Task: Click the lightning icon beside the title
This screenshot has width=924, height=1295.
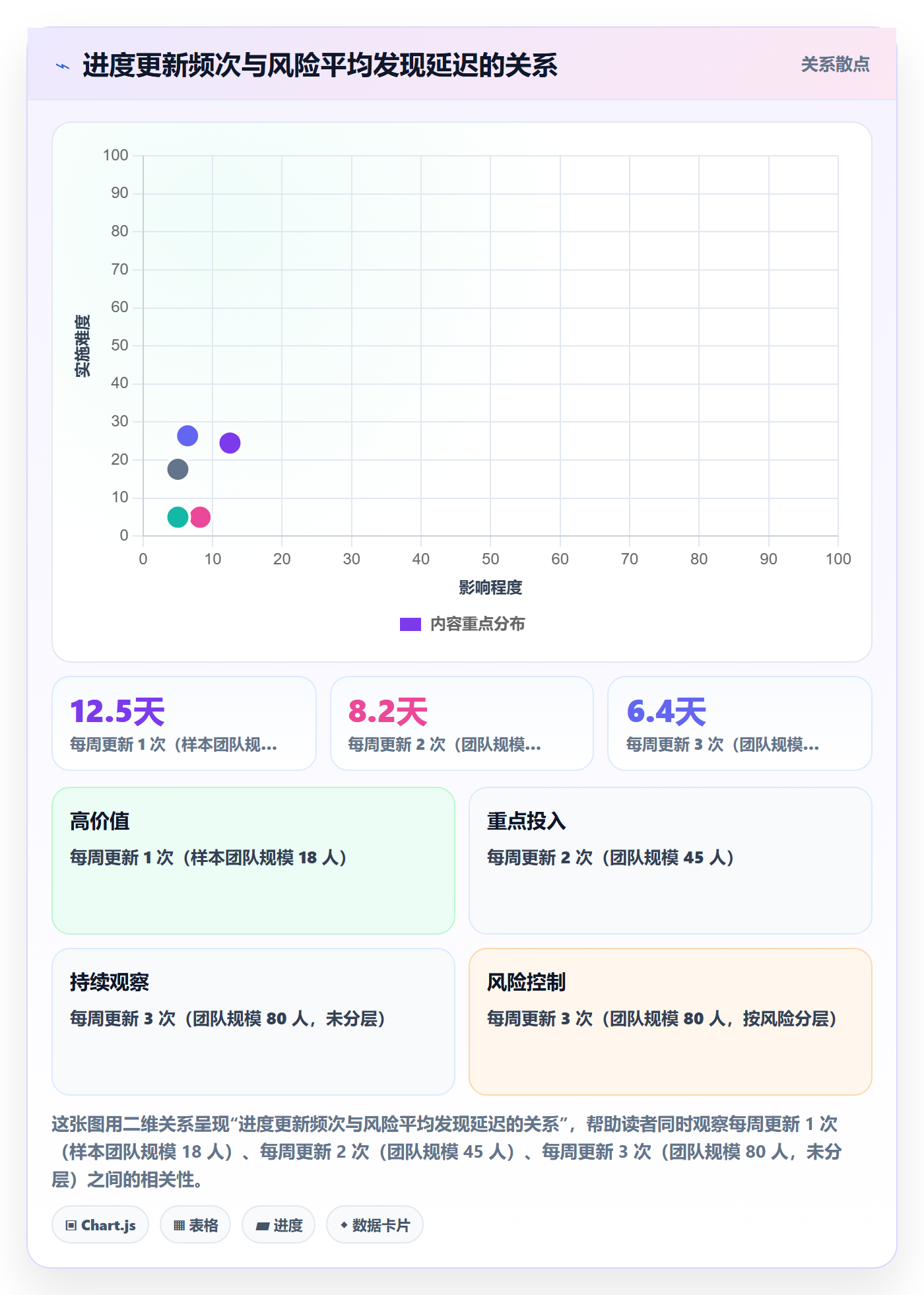Action: tap(63, 66)
